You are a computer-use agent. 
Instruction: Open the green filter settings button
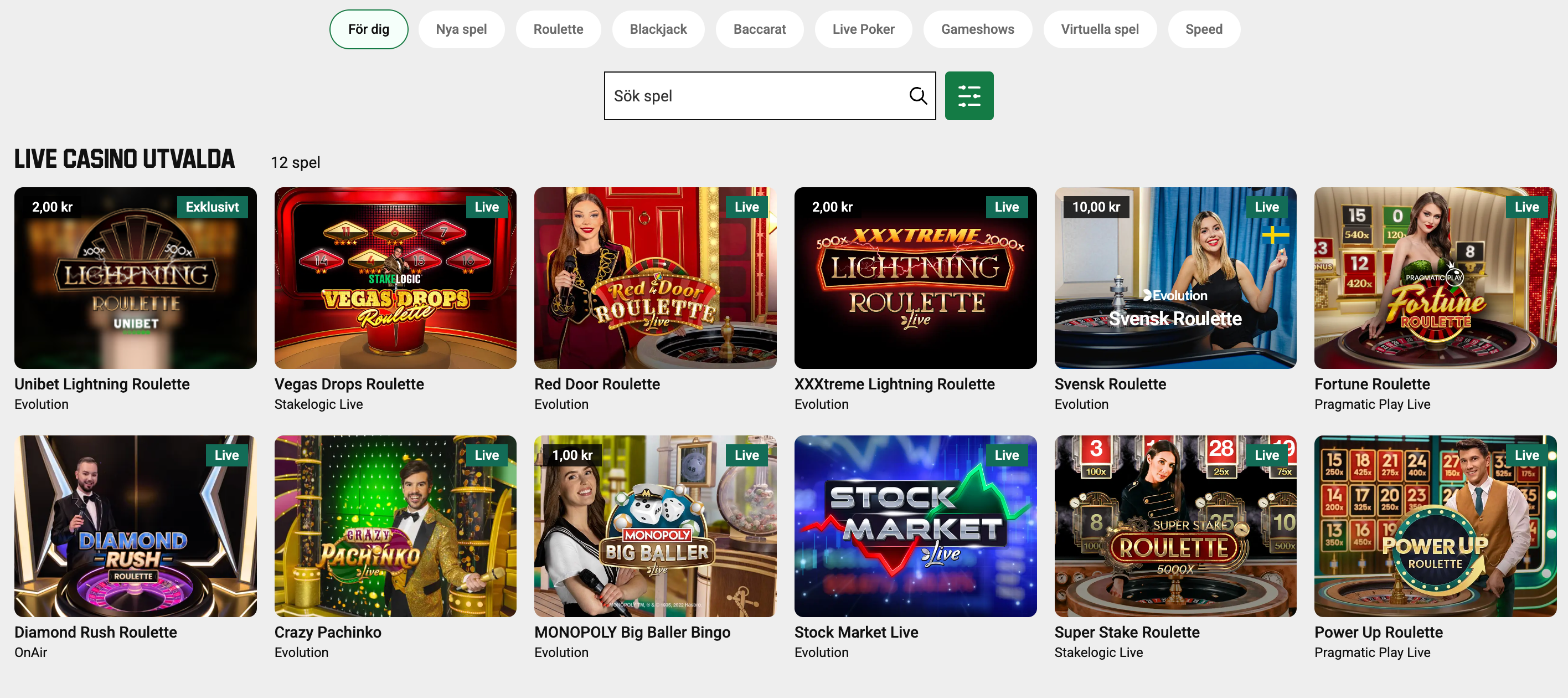tap(968, 96)
